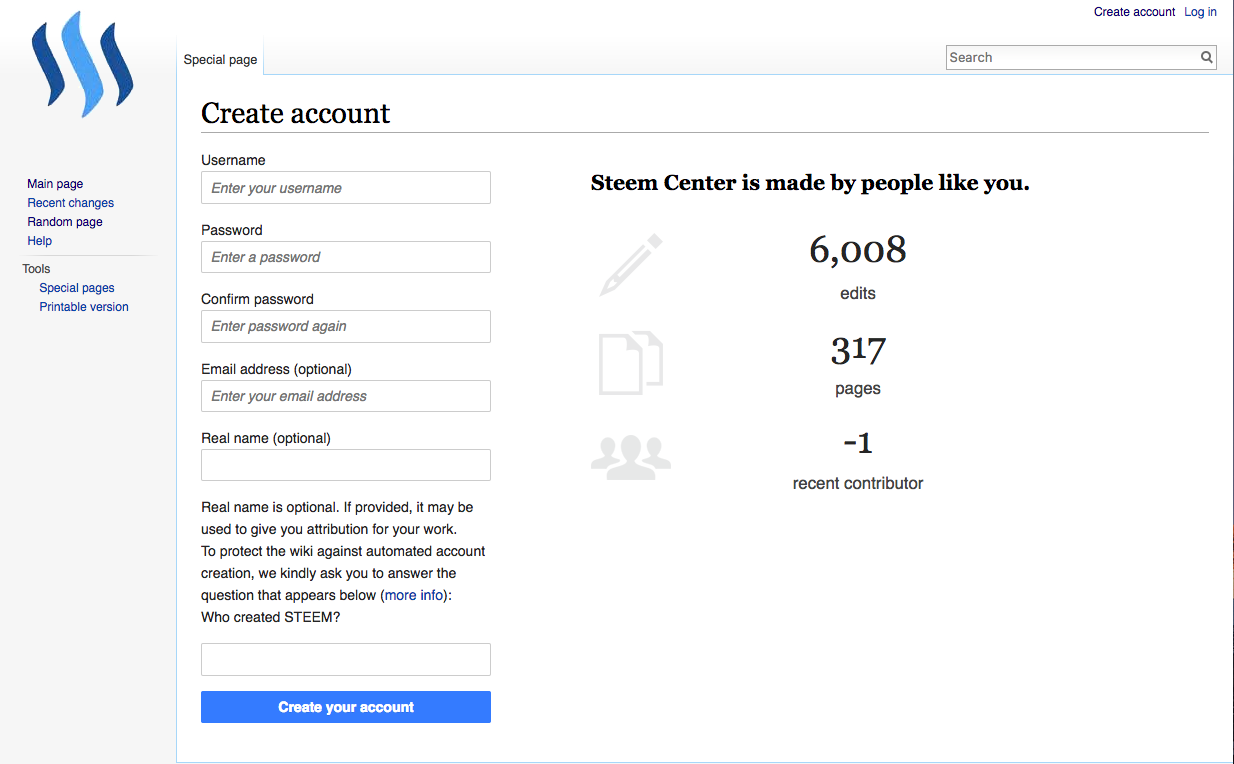Open Recent changes in sidebar

coord(71,203)
